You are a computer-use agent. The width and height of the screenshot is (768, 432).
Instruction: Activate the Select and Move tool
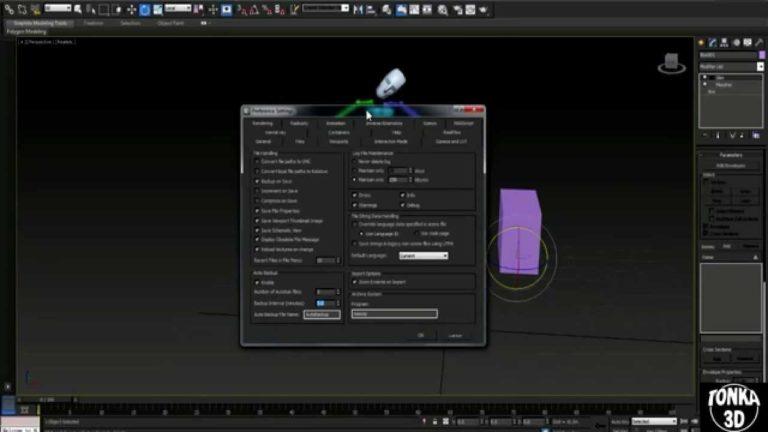[x=131, y=9]
